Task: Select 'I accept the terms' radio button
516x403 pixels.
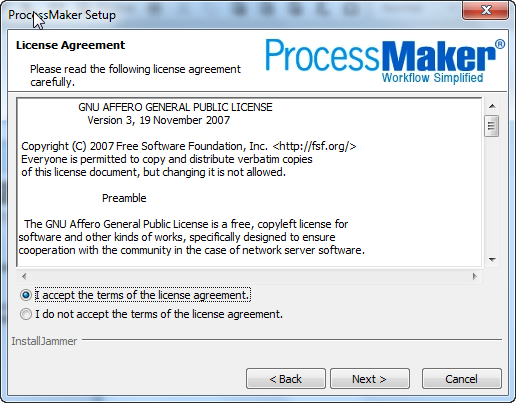Action: pos(26,295)
